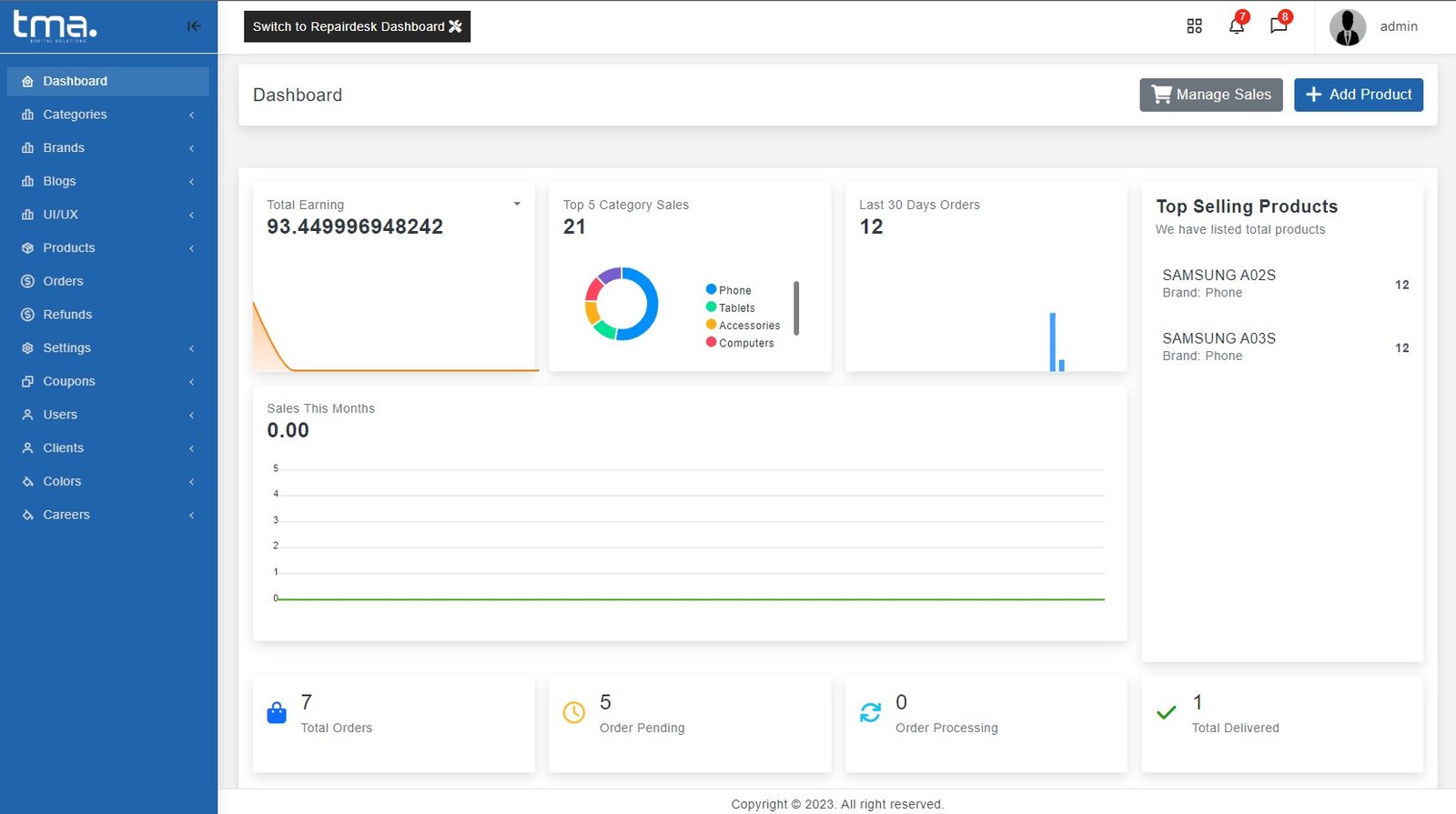Click the Manage Sales button
1456x814 pixels.
click(1211, 95)
